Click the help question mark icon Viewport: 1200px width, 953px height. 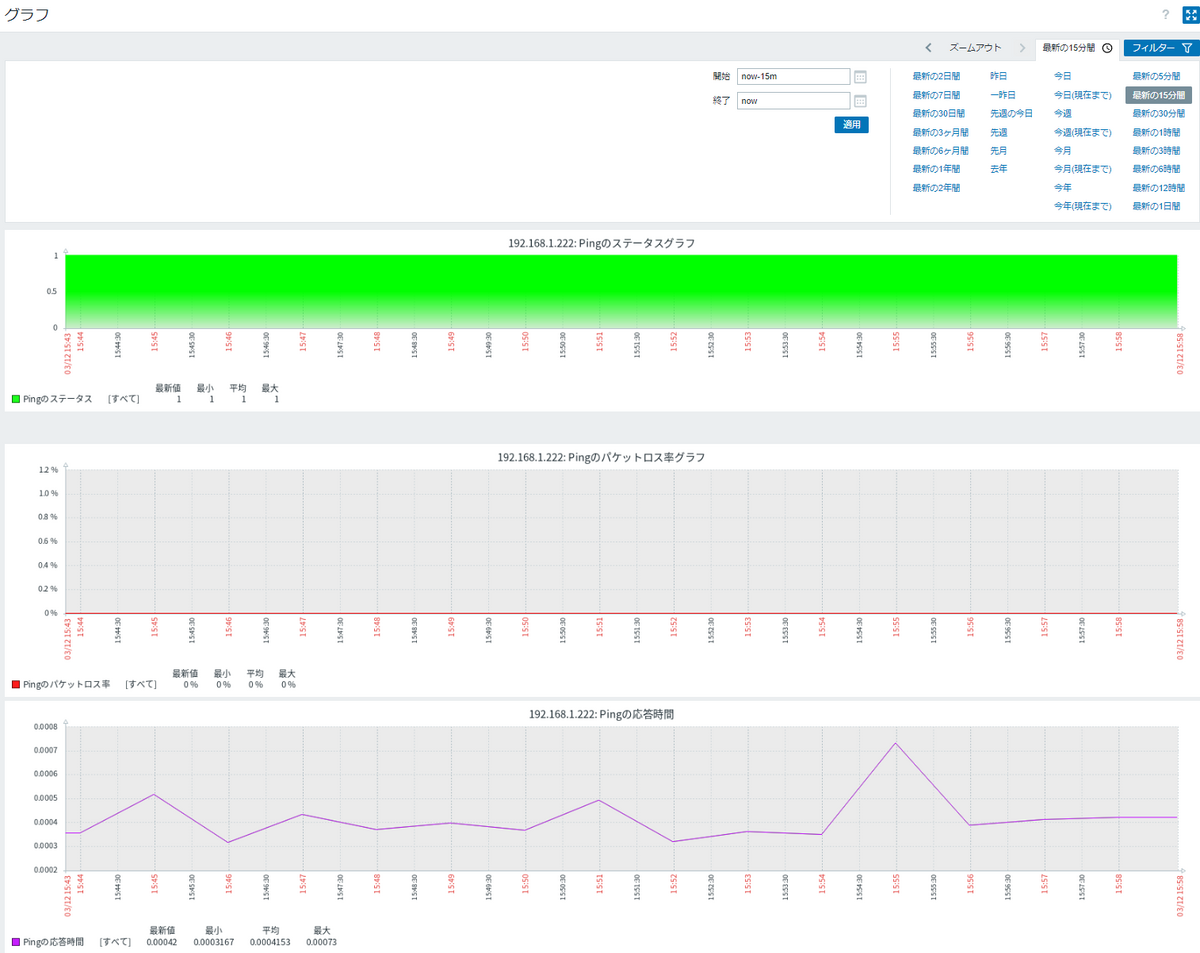[x=1166, y=15]
